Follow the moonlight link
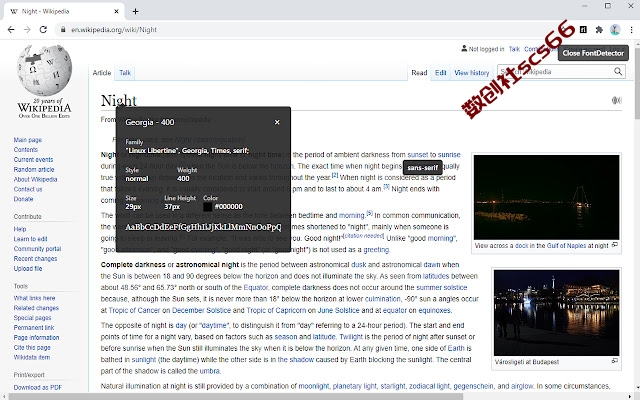This screenshot has width=640, height=400. pyautogui.click(x=313, y=386)
